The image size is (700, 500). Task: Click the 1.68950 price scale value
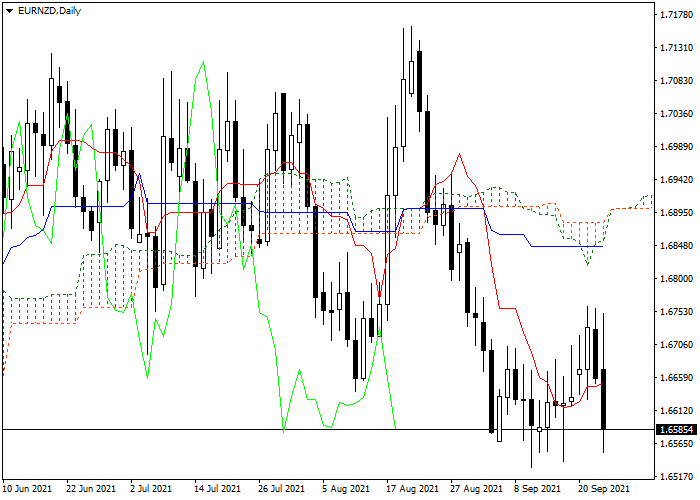tap(676, 213)
